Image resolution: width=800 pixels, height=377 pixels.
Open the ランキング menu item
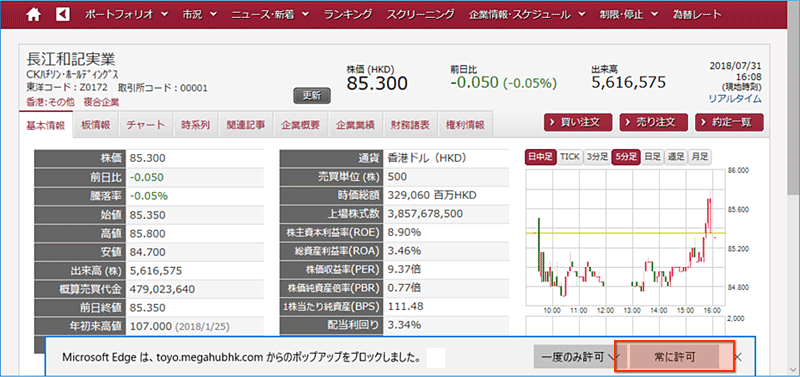tap(349, 14)
